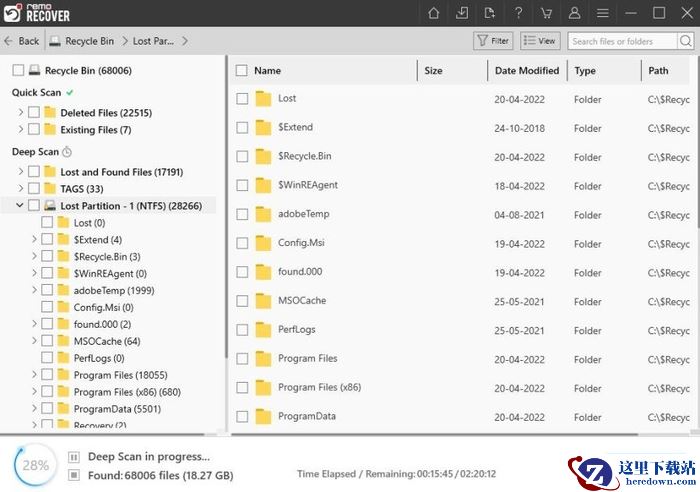Click the ProgramData folder icon in file list
Image resolution: width=700 pixels, height=492 pixels.
(x=263, y=417)
